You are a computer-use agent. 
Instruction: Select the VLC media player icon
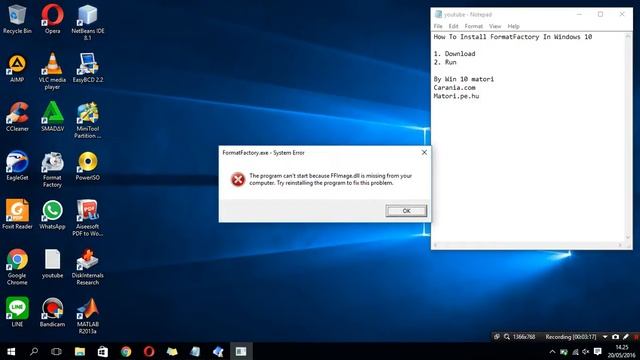pos(52,71)
